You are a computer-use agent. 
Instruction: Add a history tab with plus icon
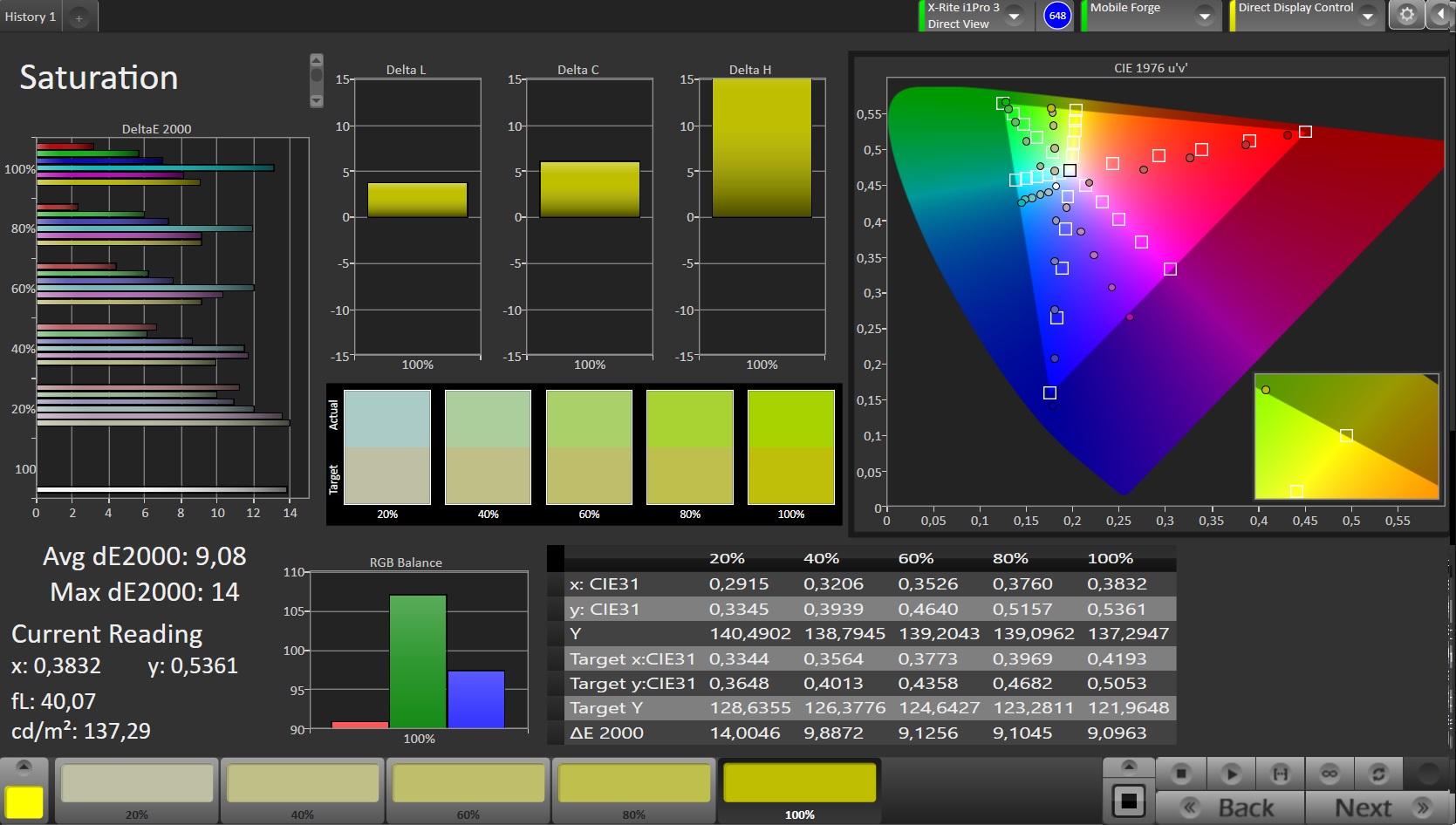click(x=79, y=17)
